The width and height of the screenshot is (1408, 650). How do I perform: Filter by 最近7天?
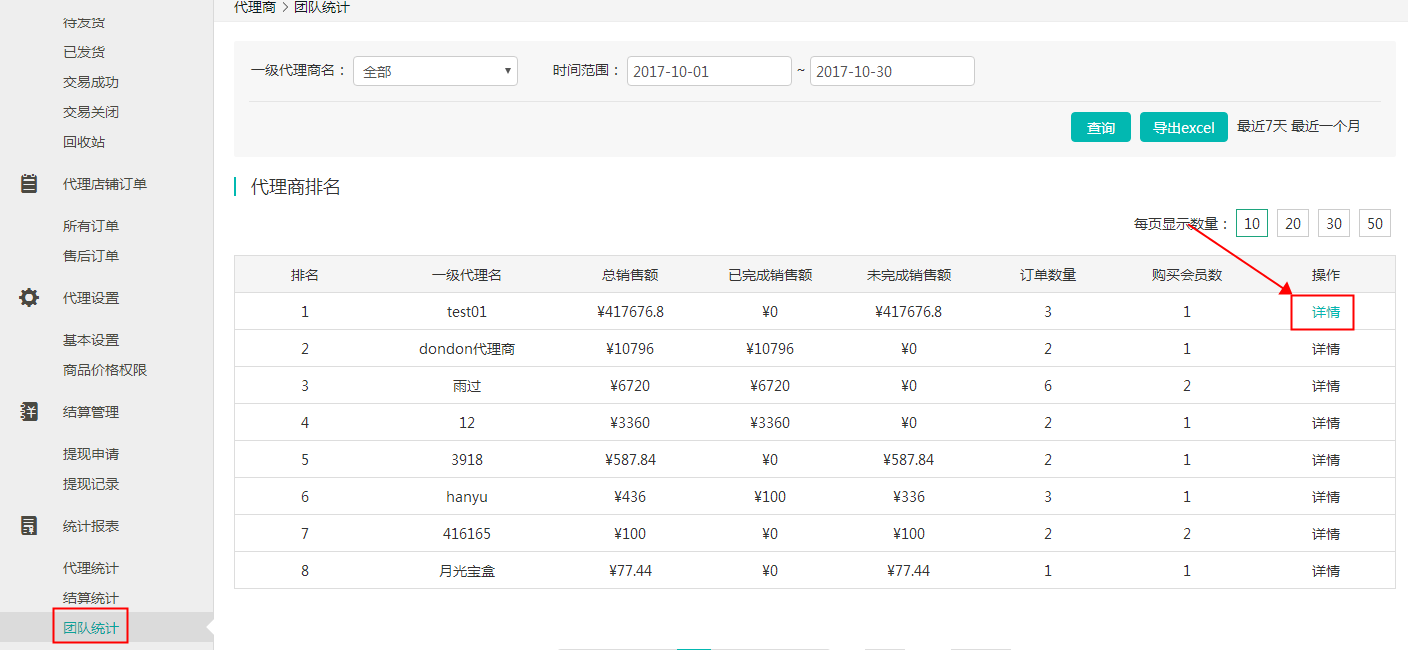(1261, 126)
